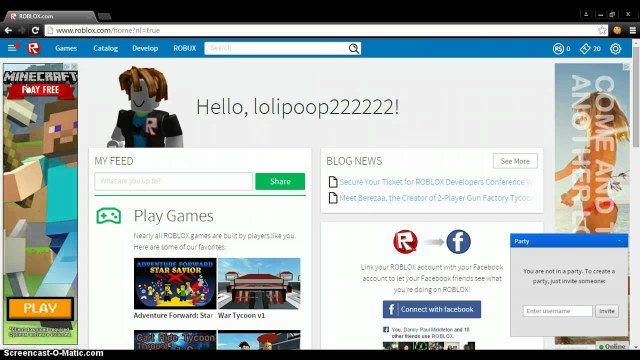
Task: Click the Adventure Forward: Star game title
Action: [173, 316]
